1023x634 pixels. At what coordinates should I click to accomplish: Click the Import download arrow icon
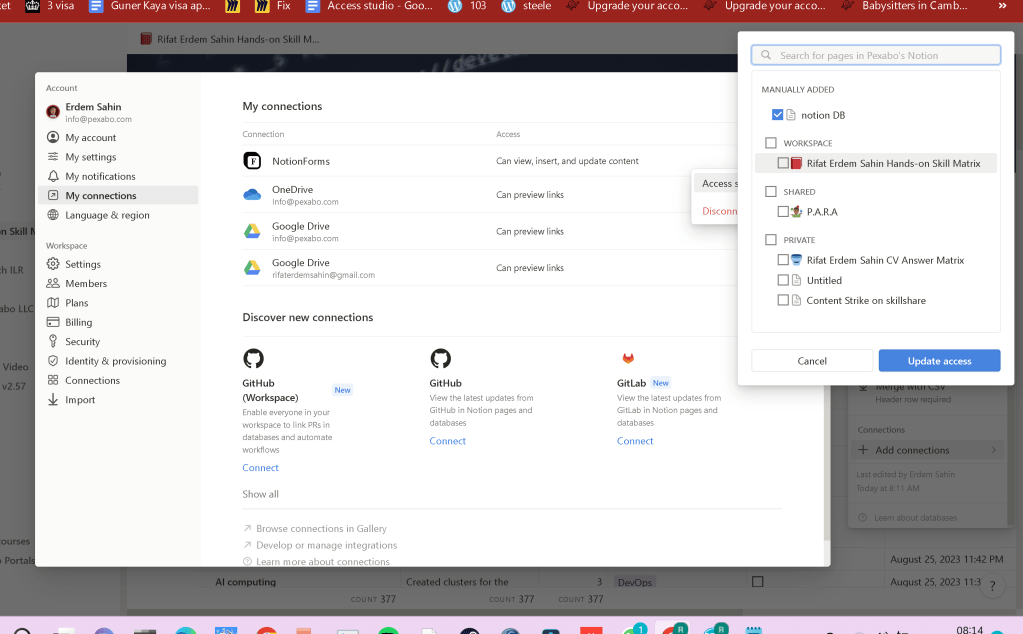(53, 399)
